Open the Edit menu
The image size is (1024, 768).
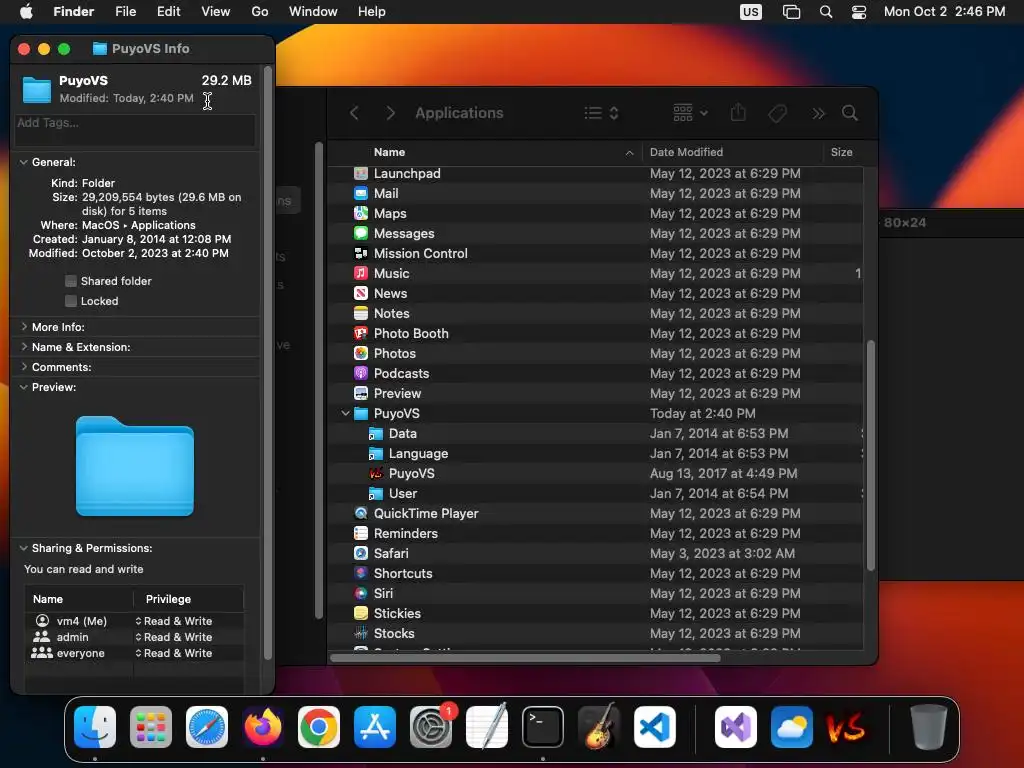click(168, 12)
